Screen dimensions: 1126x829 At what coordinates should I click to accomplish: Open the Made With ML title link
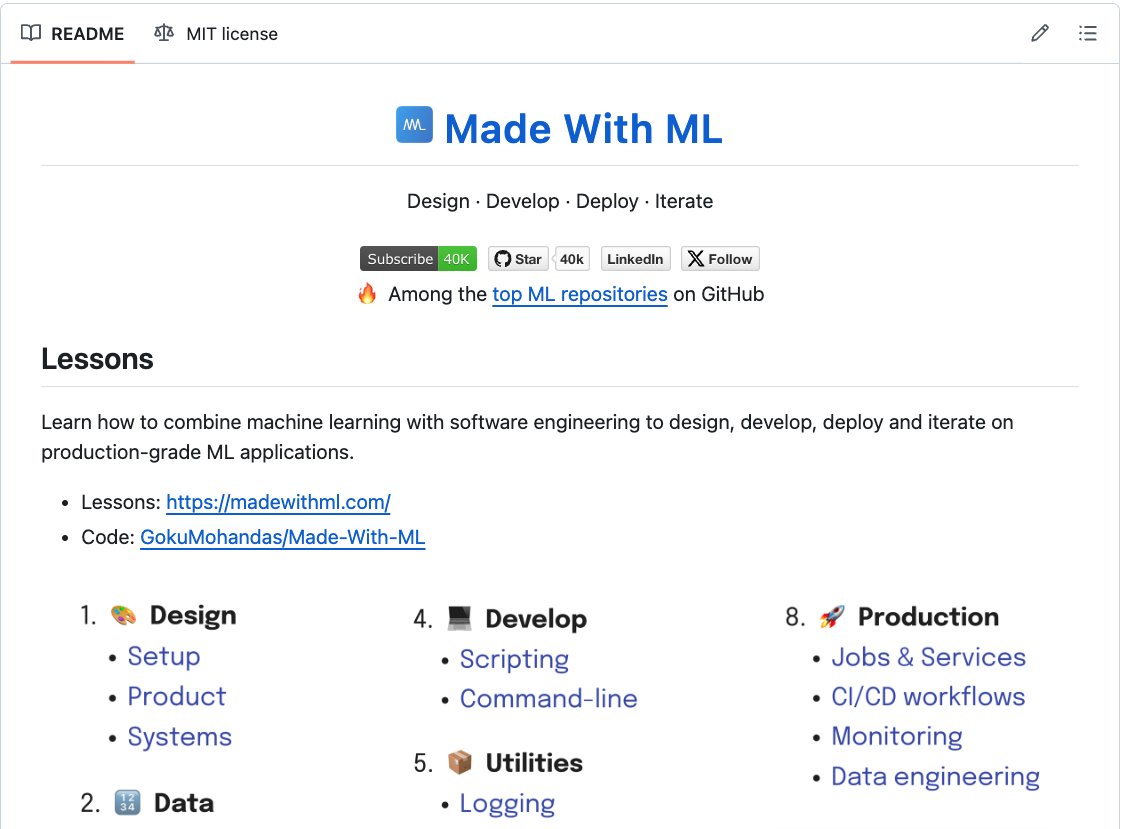click(583, 129)
